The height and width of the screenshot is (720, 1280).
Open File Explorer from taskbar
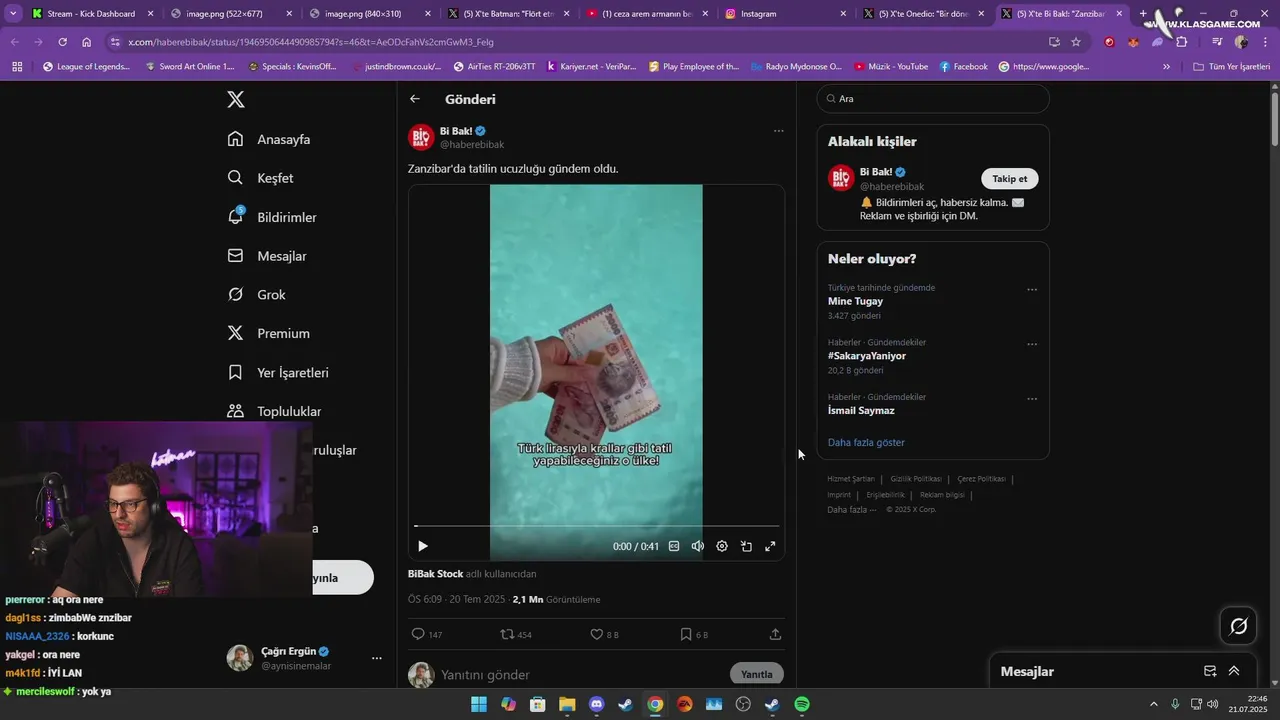[x=567, y=704]
